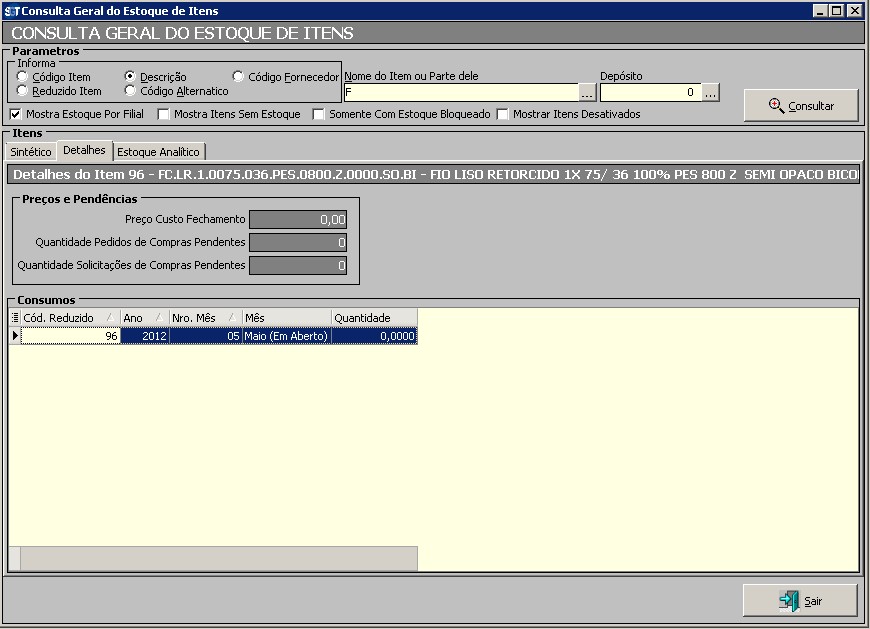This screenshot has height=629, width=870.
Task: Switch to the Sintético tab
Action: (x=31, y=151)
